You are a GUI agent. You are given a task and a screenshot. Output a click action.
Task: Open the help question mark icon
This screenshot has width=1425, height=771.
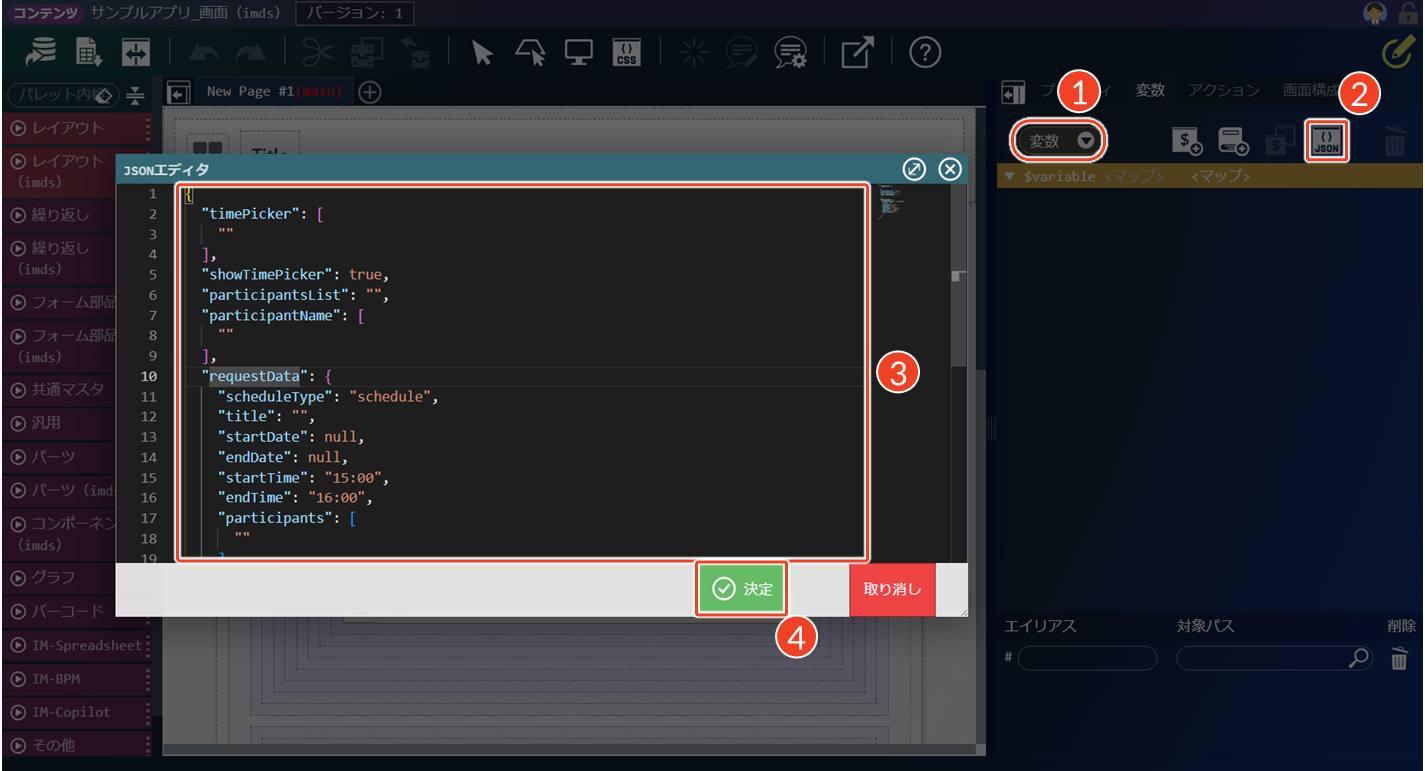coord(926,53)
